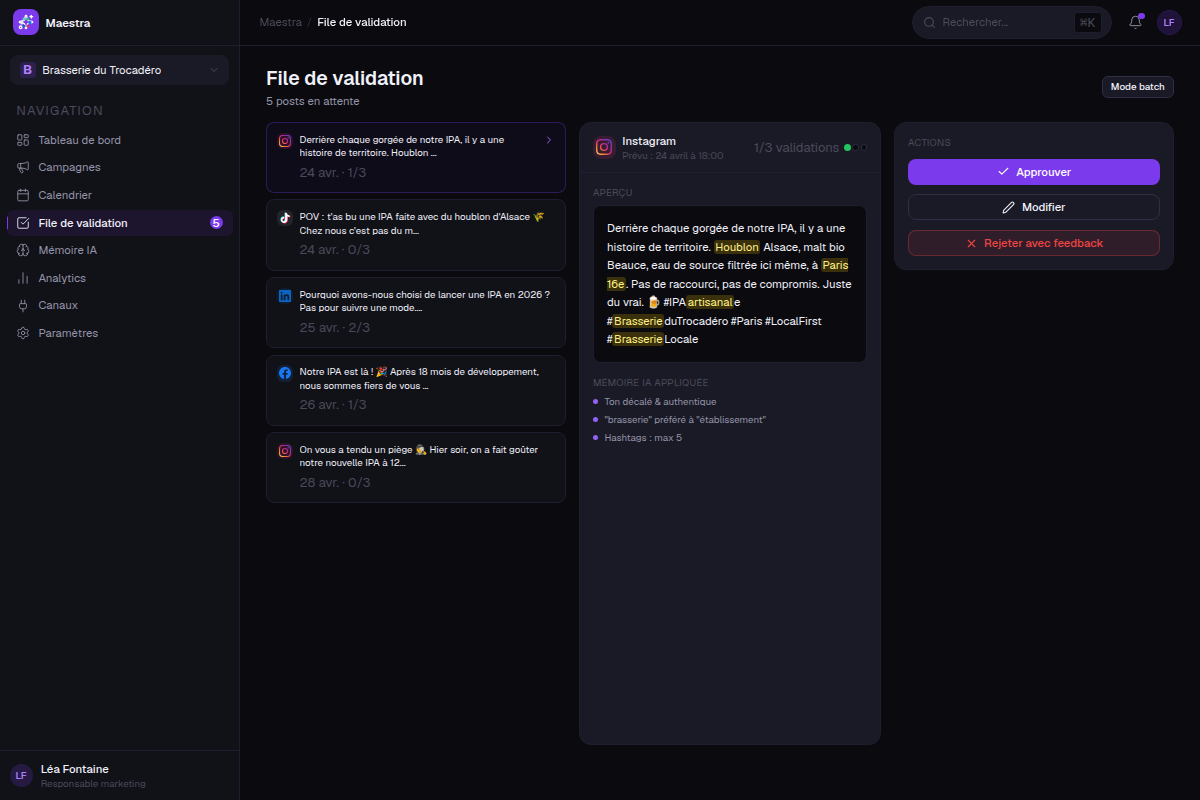Click the LinkedIn icon on 25 avr. post
Screen dimensions: 1200x800
(285, 295)
